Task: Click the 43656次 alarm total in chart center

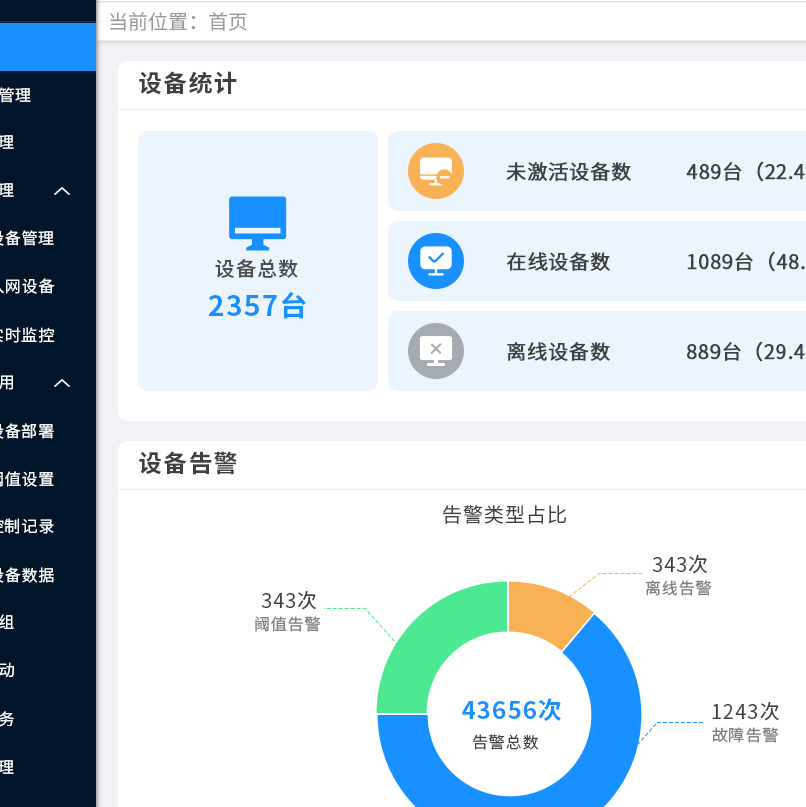Action: coord(510,710)
